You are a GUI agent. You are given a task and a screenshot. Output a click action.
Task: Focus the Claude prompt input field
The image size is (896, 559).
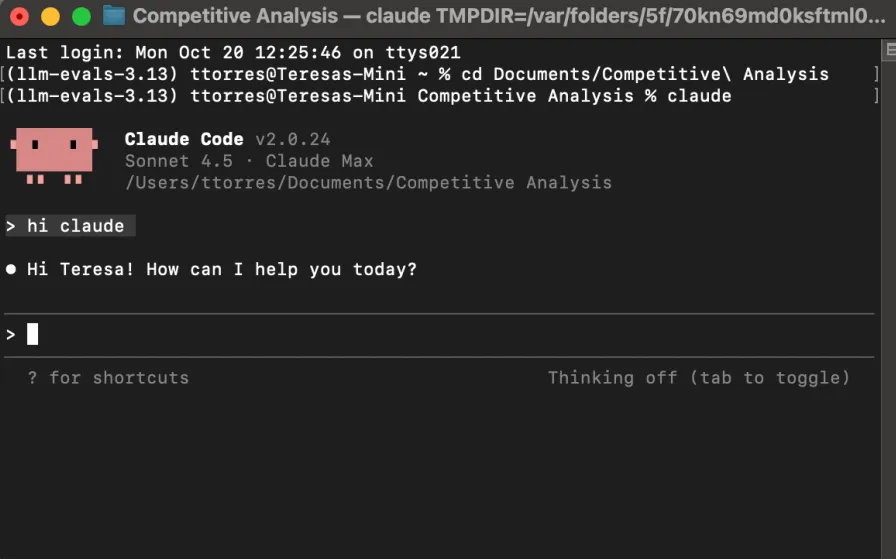tap(439, 335)
